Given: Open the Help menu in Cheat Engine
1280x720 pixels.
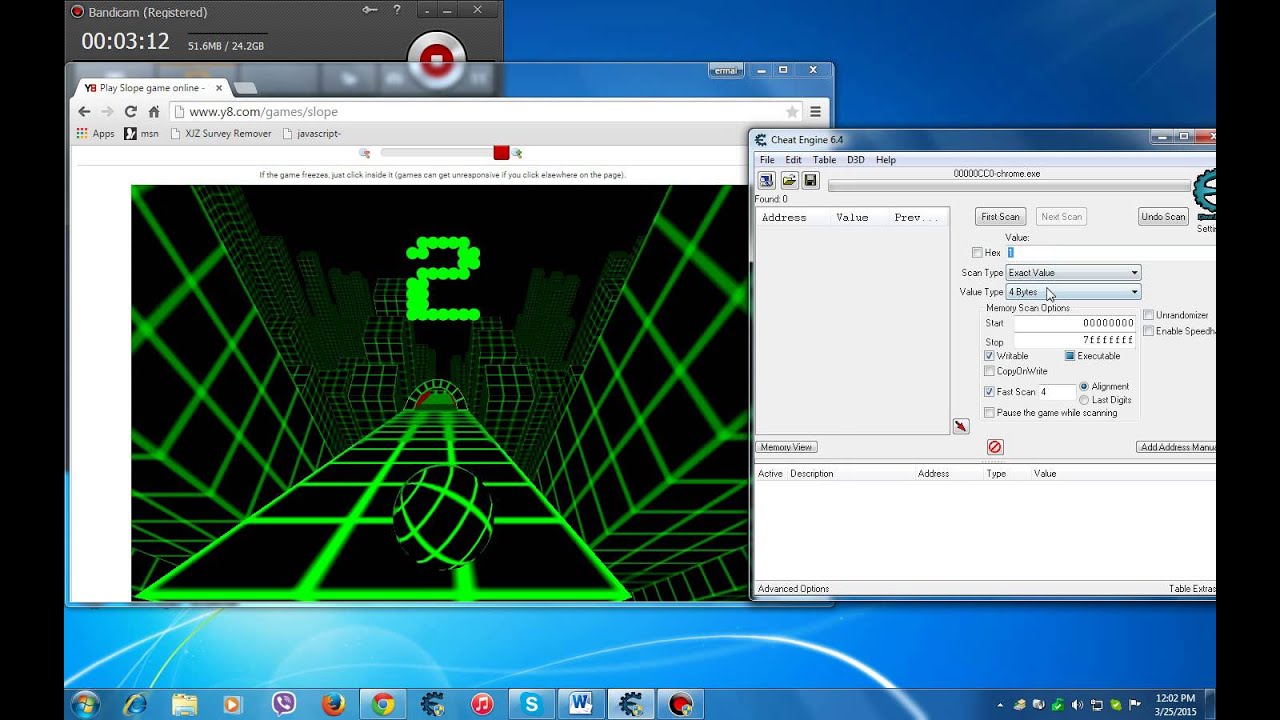Looking at the screenshot, I should pos(886,160).
